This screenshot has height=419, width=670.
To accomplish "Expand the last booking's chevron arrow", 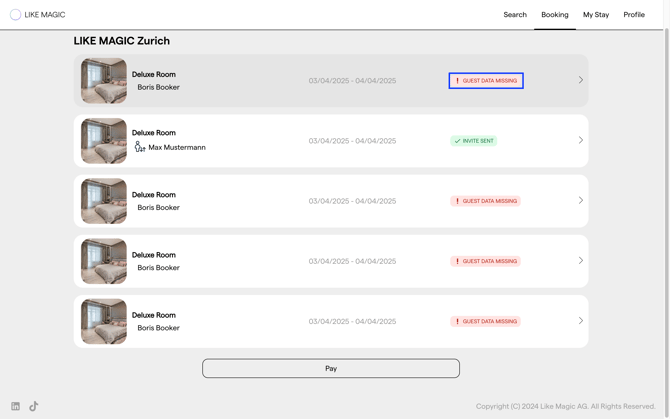I will (580, 321).
